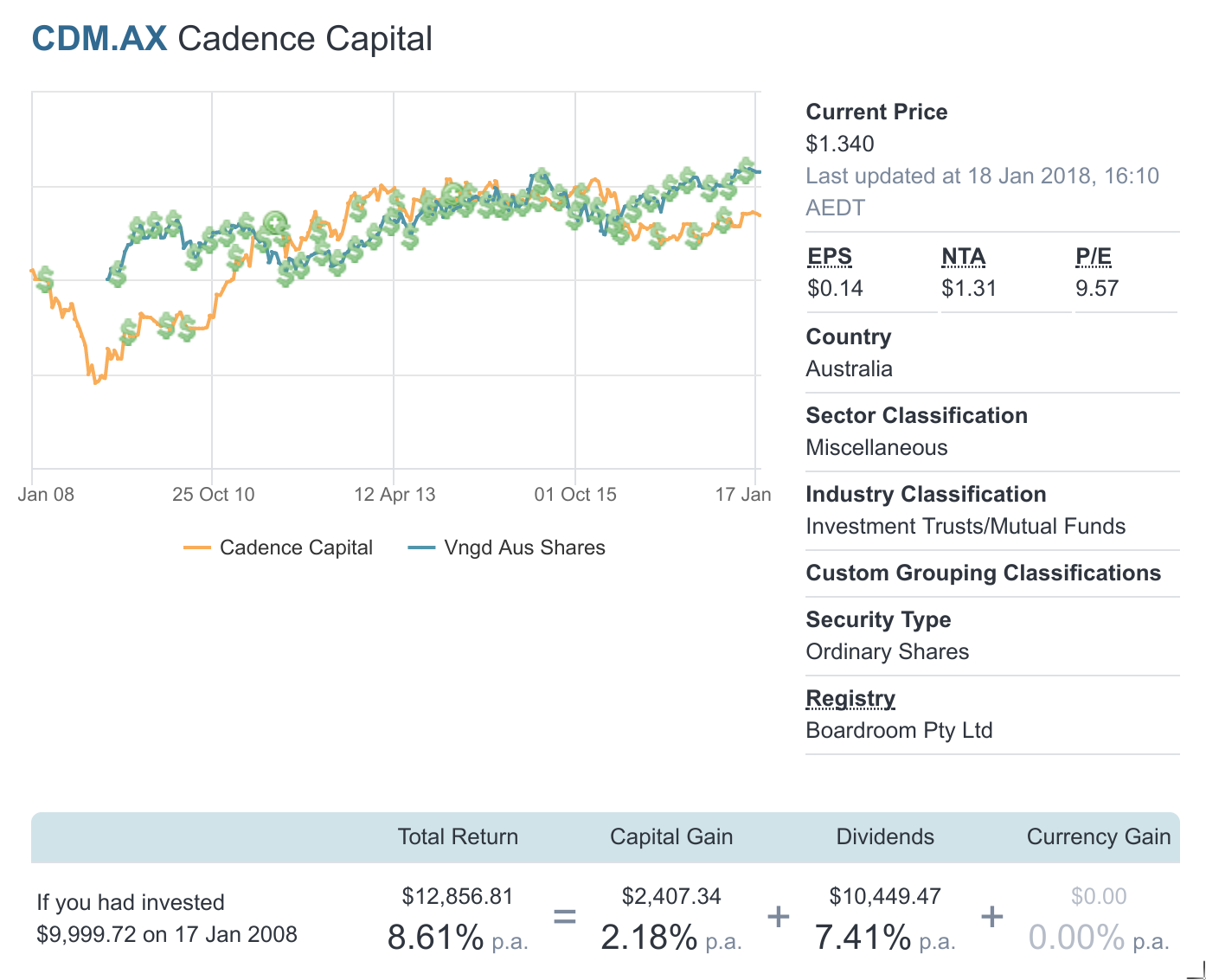Click the Dividends column header
The width and height of the screenshot is (1206, 980).
coord(885,836)
